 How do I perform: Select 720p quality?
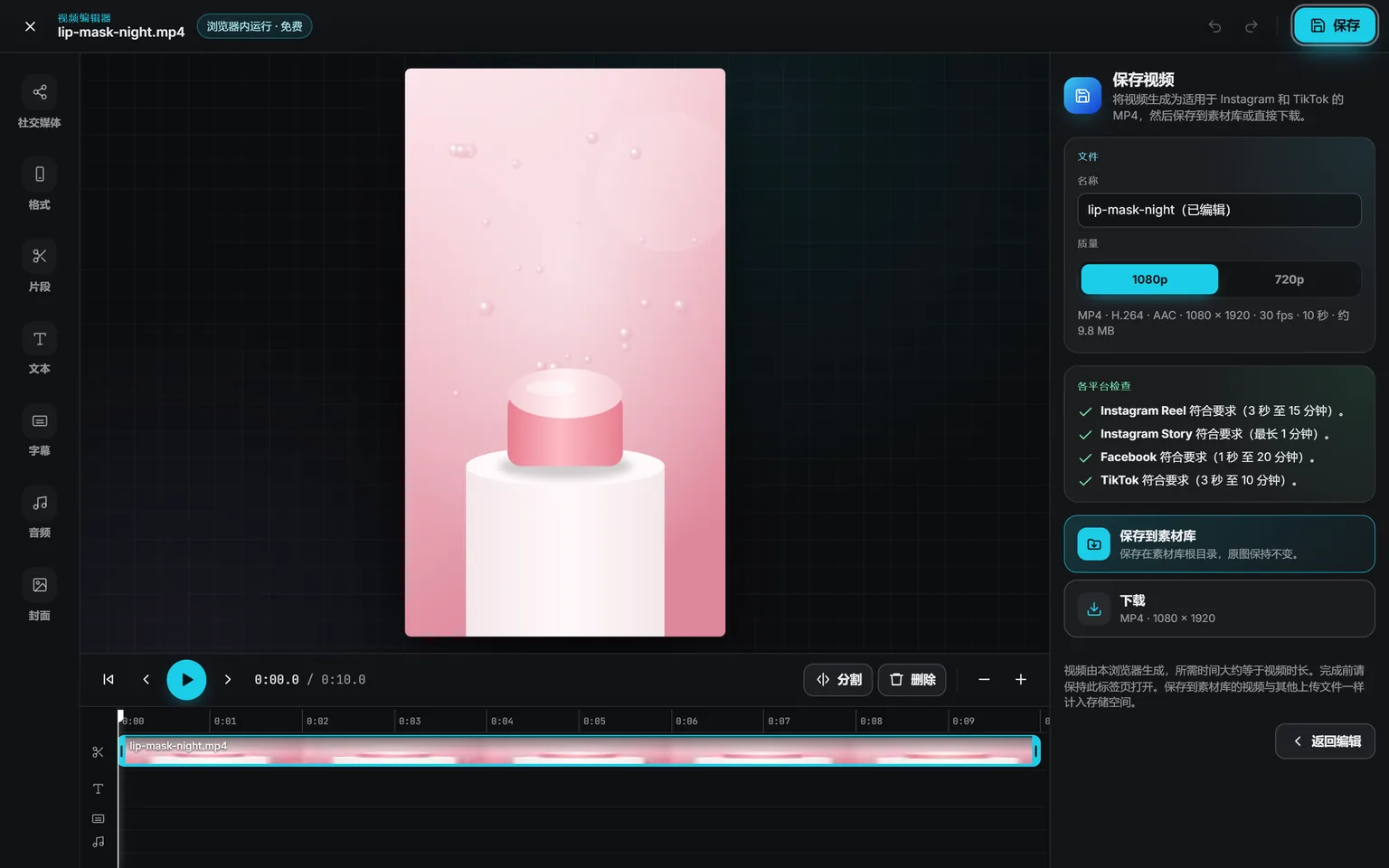click(x=1289, y=279)
